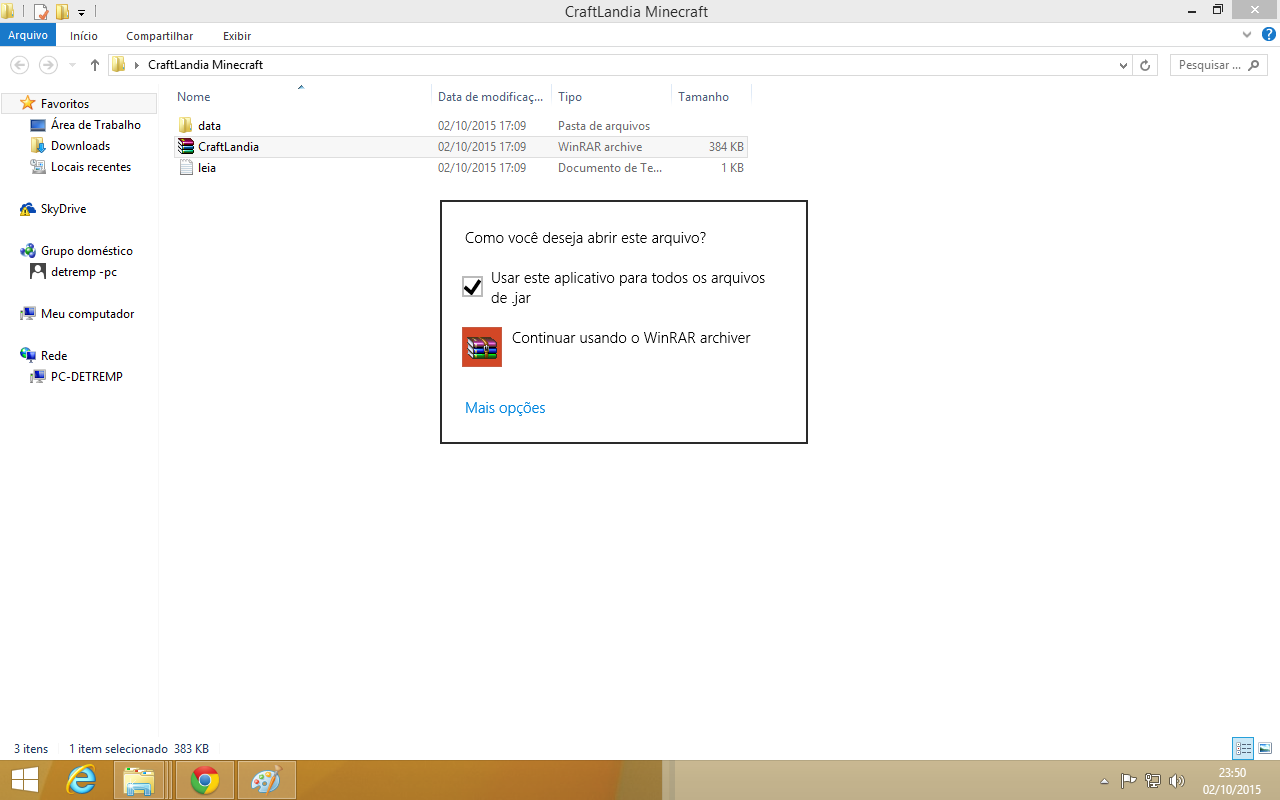The height and width of the screenshot is (800, 1280).
Task: Open the quick access toolbar customize dropdown
Action: (82, 13)
